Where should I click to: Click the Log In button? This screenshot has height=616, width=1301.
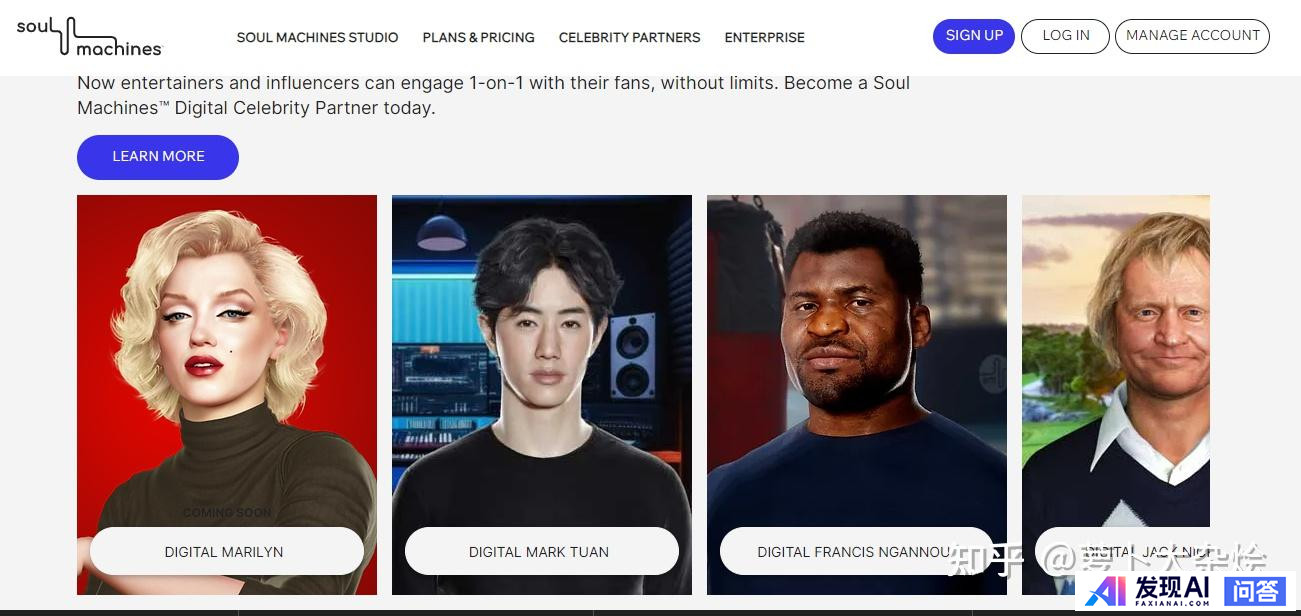point(1065,36)
